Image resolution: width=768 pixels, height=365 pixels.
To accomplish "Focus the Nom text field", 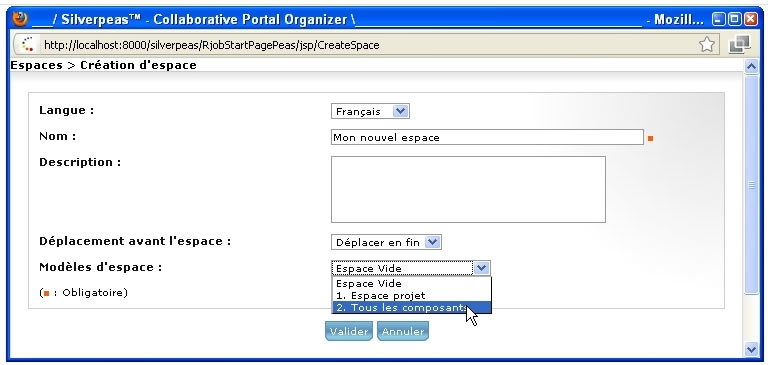I will [487, 137].
